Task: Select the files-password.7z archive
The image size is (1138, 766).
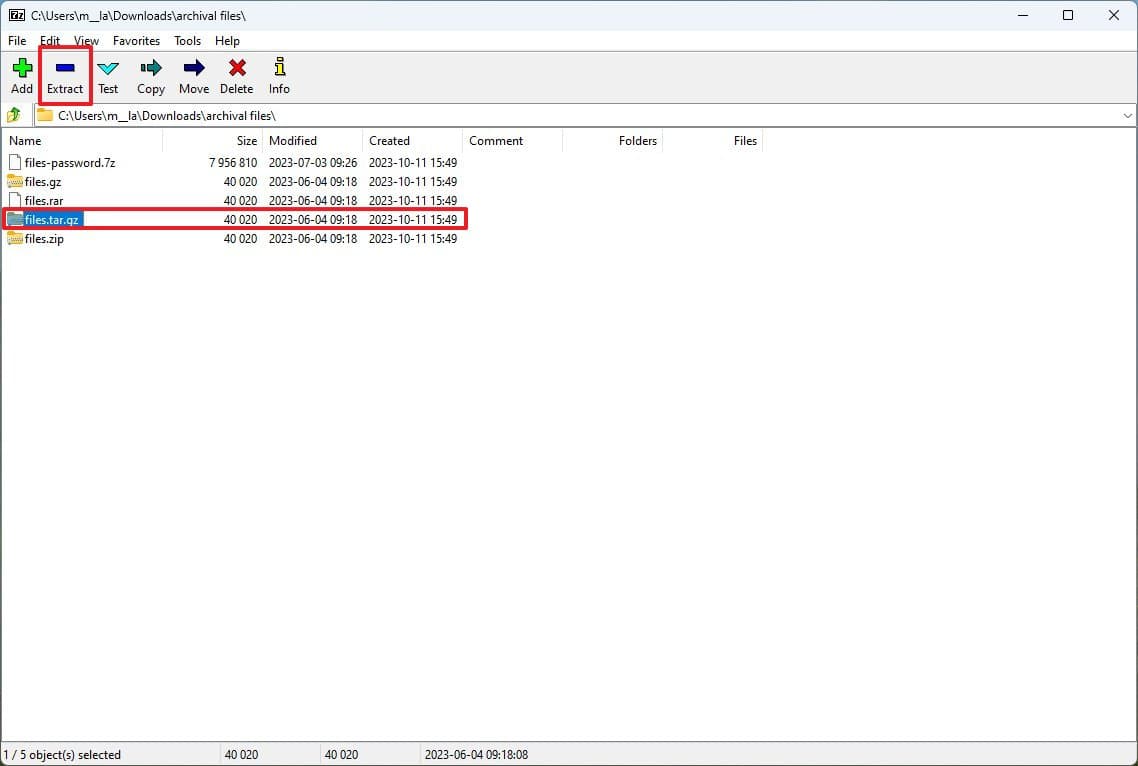Action: 70,162
